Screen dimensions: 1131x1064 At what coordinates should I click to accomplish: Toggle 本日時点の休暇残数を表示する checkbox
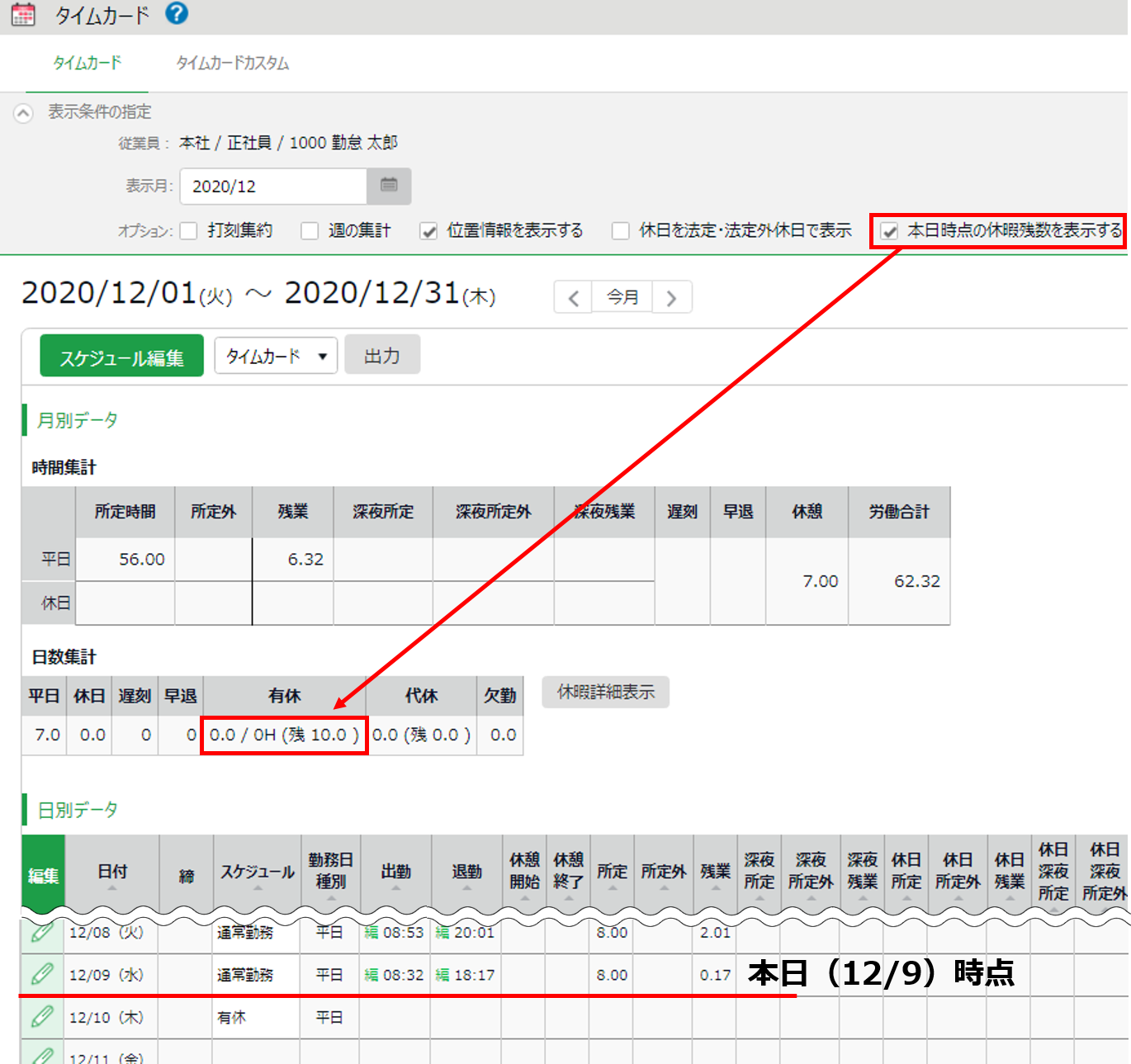coord(889,231)
